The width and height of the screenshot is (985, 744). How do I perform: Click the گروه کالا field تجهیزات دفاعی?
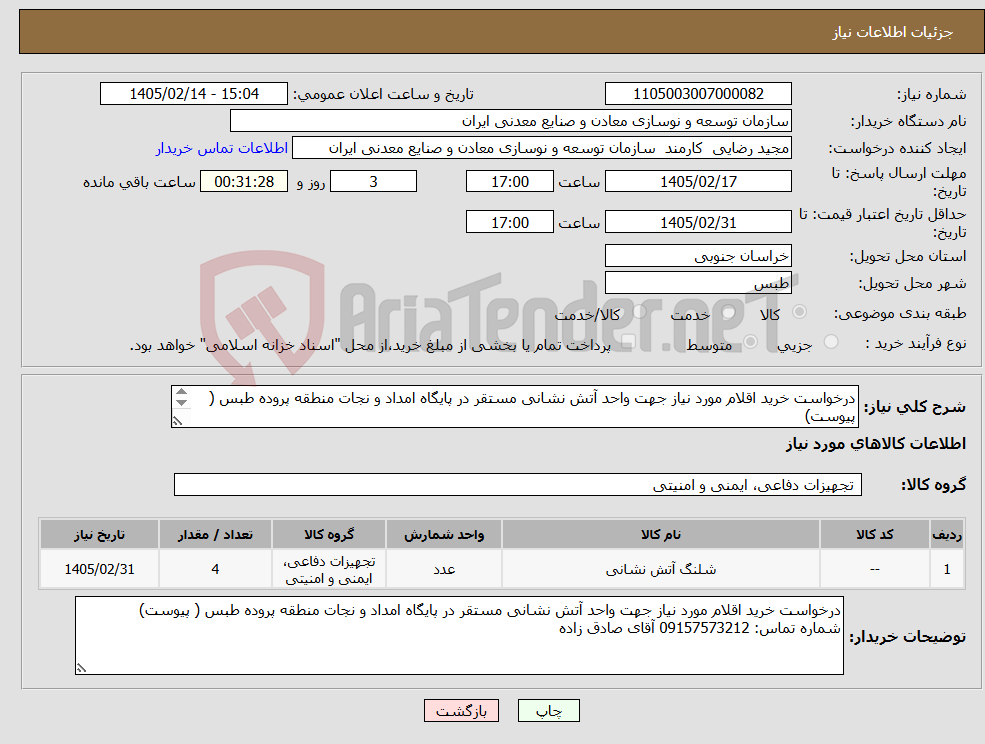[x=518, y=484]
